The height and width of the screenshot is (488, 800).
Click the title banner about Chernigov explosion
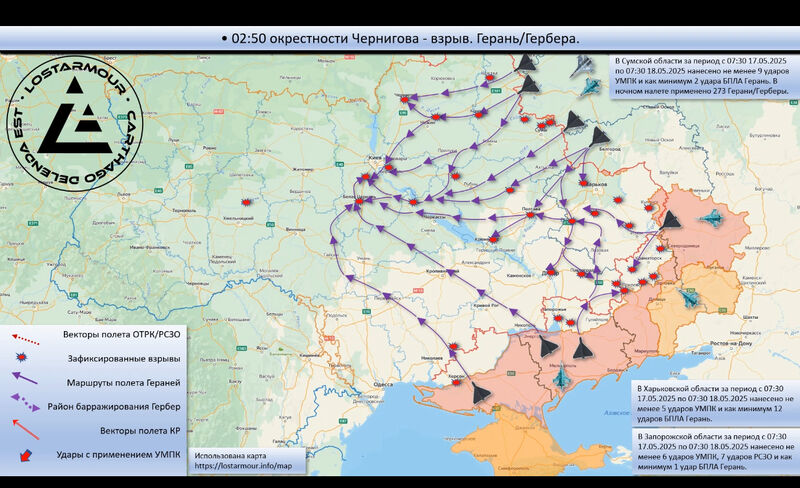(400, 38)
